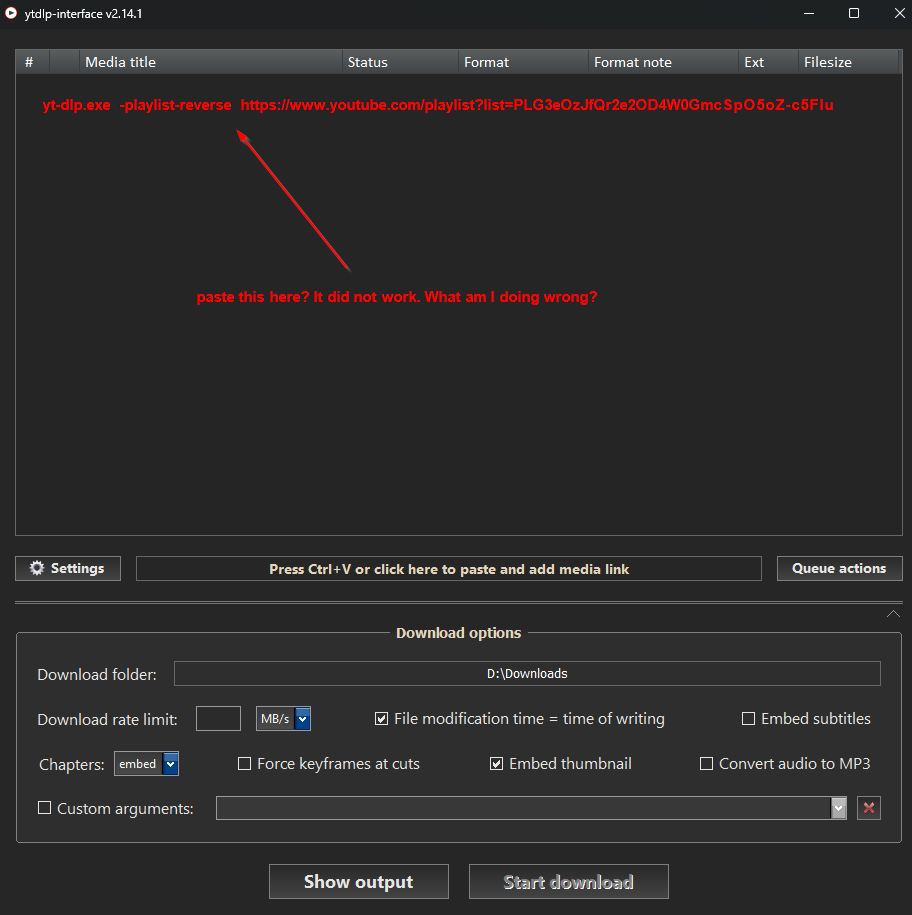Enable Force keyframes at cuts checkbox
This screenshot has width=912, height=915.
click(244, 763)
